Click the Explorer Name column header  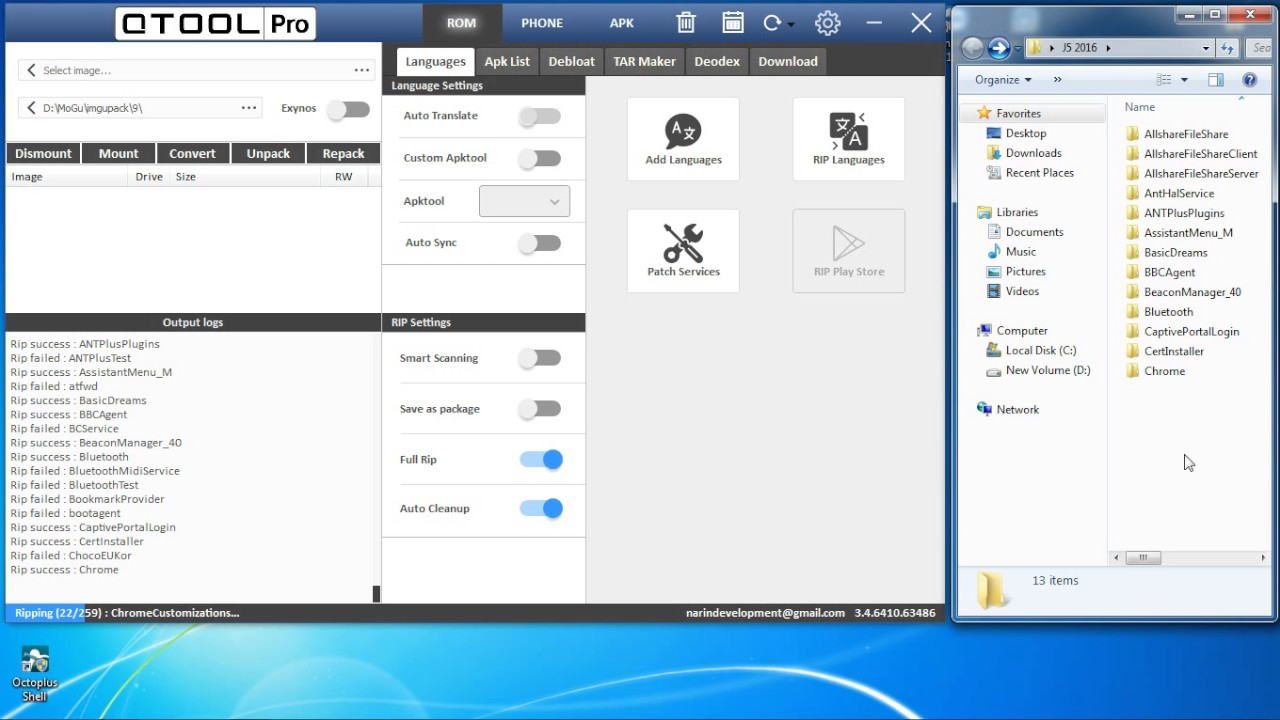1140,107
